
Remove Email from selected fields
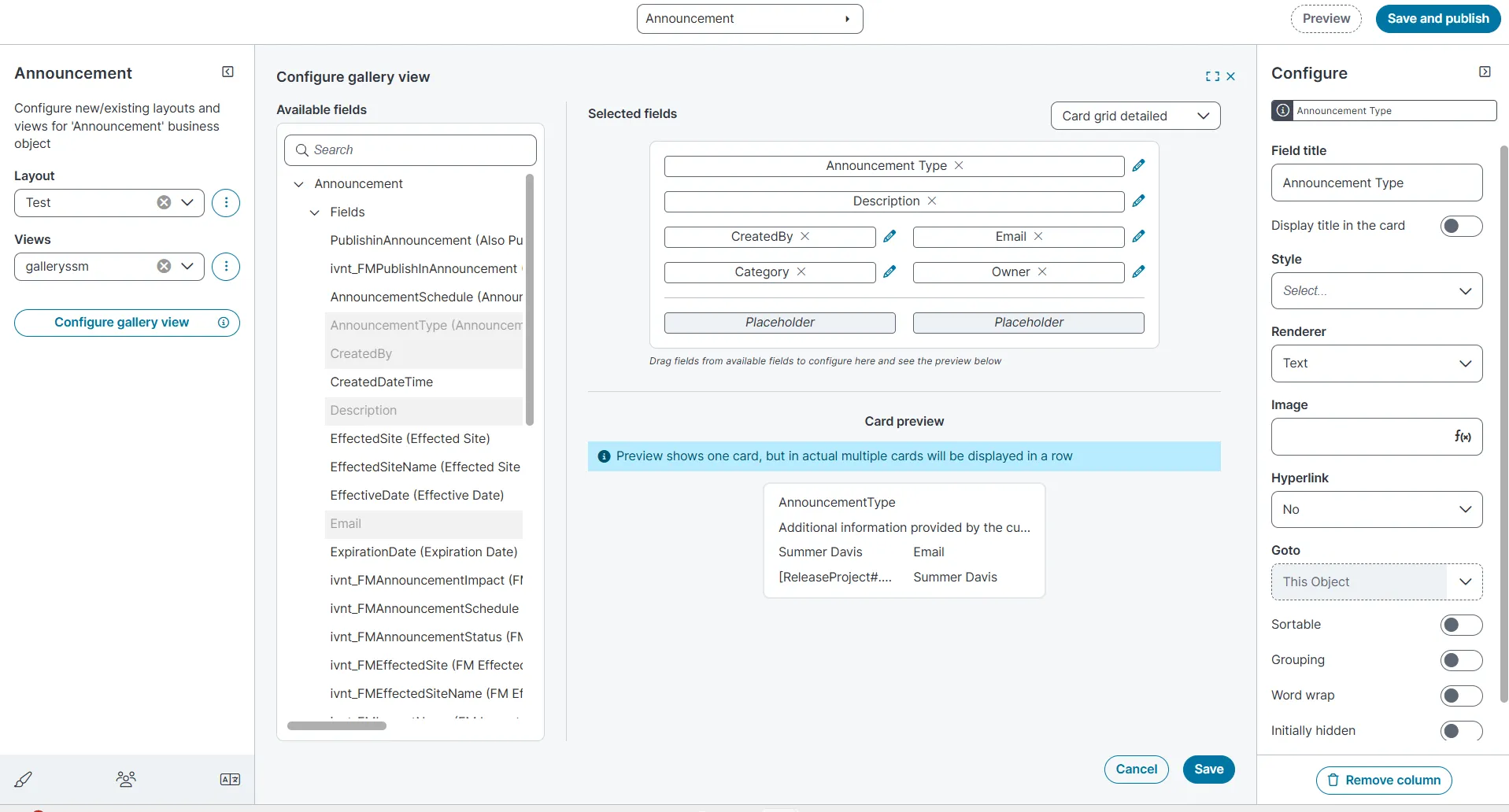(x=1038, y=236)
